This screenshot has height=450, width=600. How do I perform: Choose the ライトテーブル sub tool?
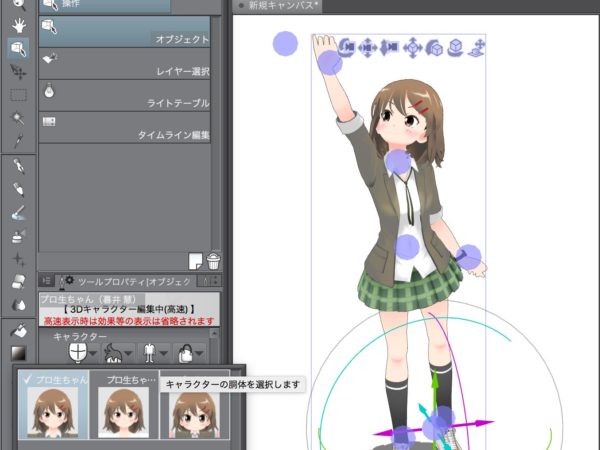124,96
